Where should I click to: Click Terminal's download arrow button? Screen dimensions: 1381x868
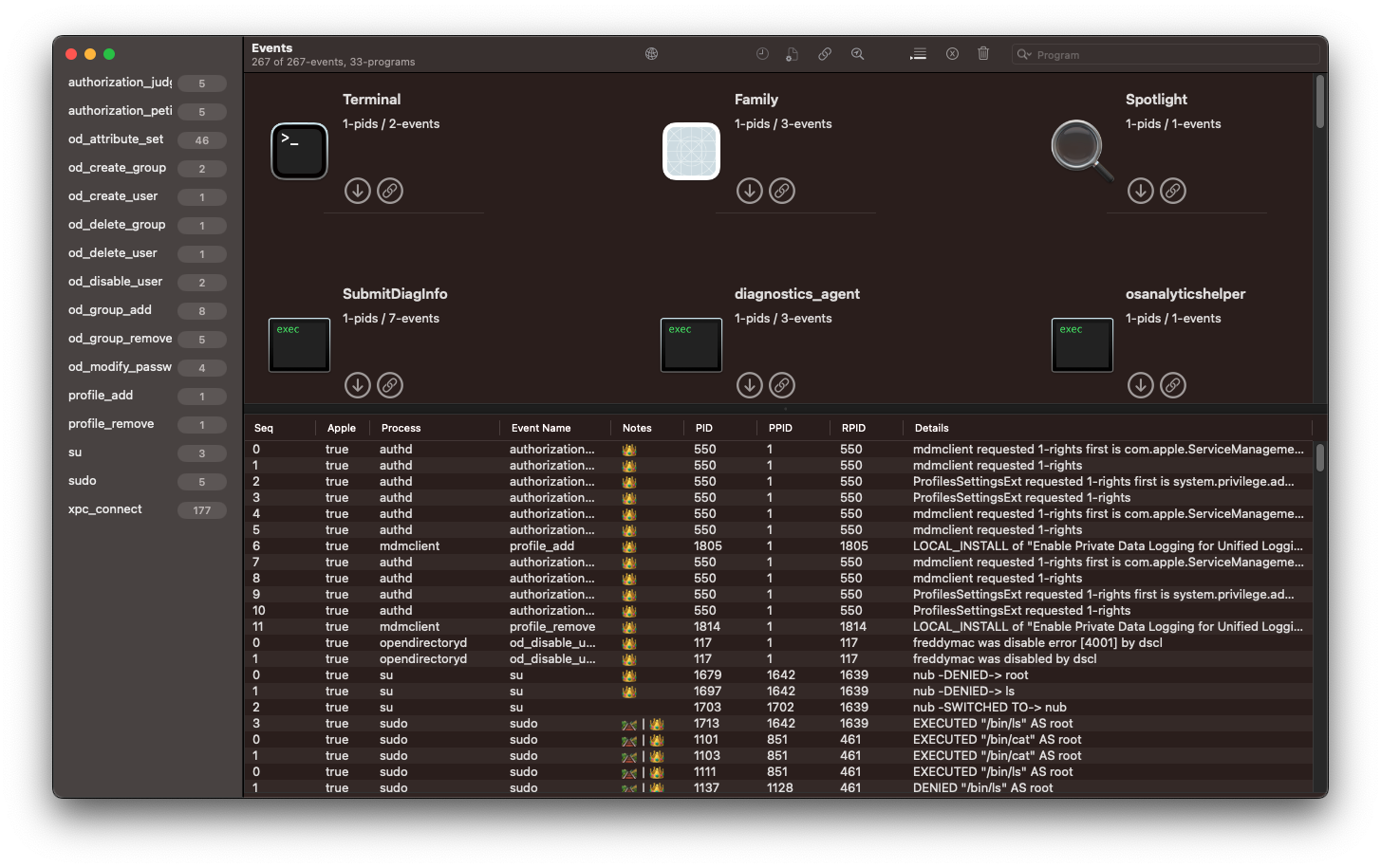pyautogui.click(x=358, y=191)
